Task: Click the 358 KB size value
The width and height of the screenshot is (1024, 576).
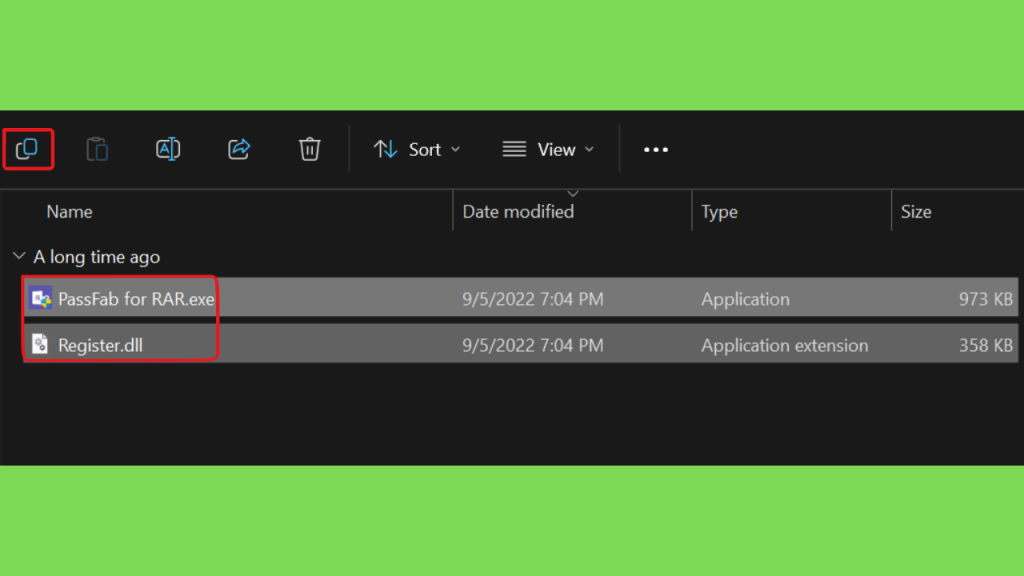Action: click(x=985, y=345)
